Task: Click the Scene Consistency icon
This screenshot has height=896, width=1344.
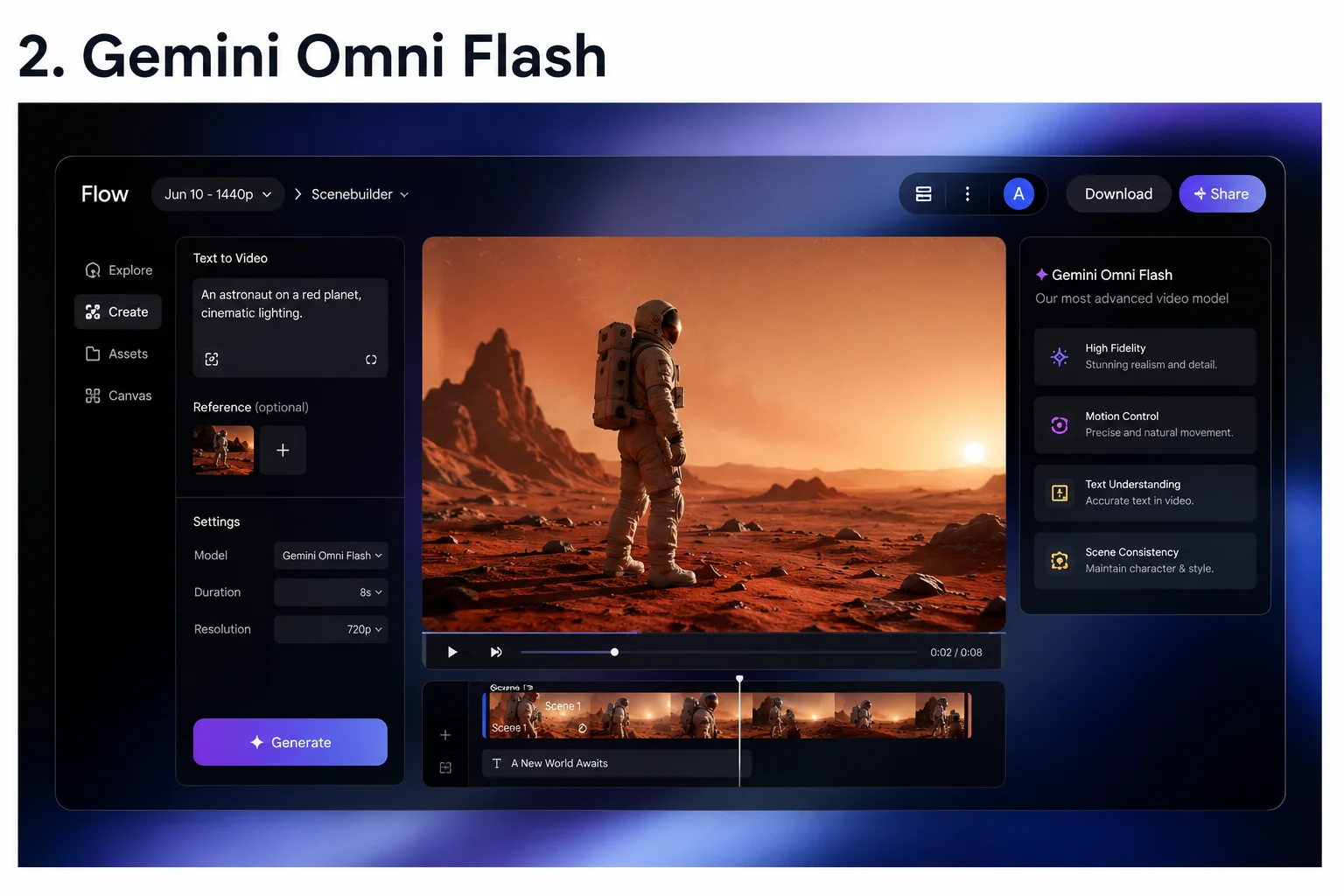Action: pyautogui.click(x=1060, y=561)
